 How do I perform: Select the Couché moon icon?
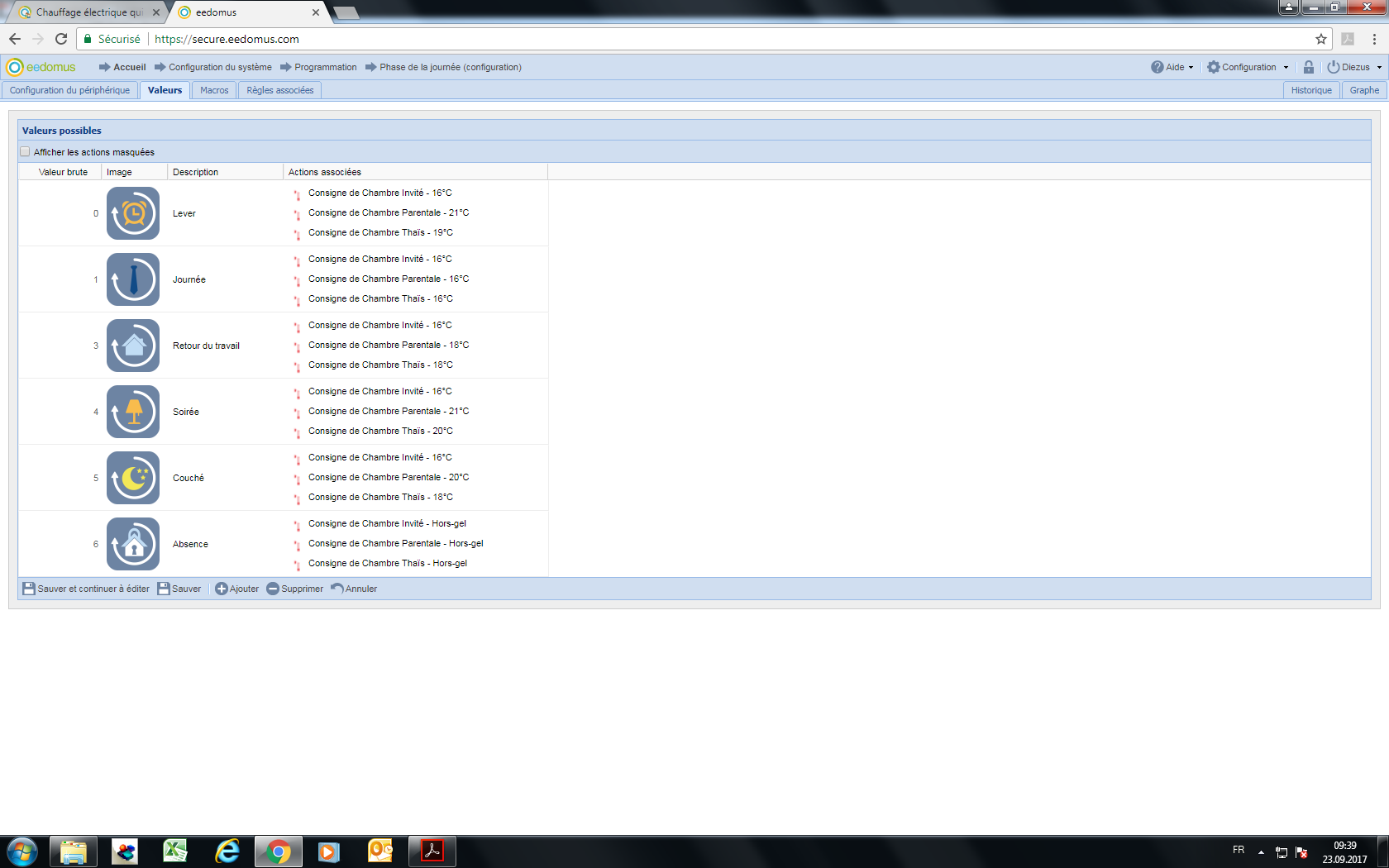click(x=132, y=478)
